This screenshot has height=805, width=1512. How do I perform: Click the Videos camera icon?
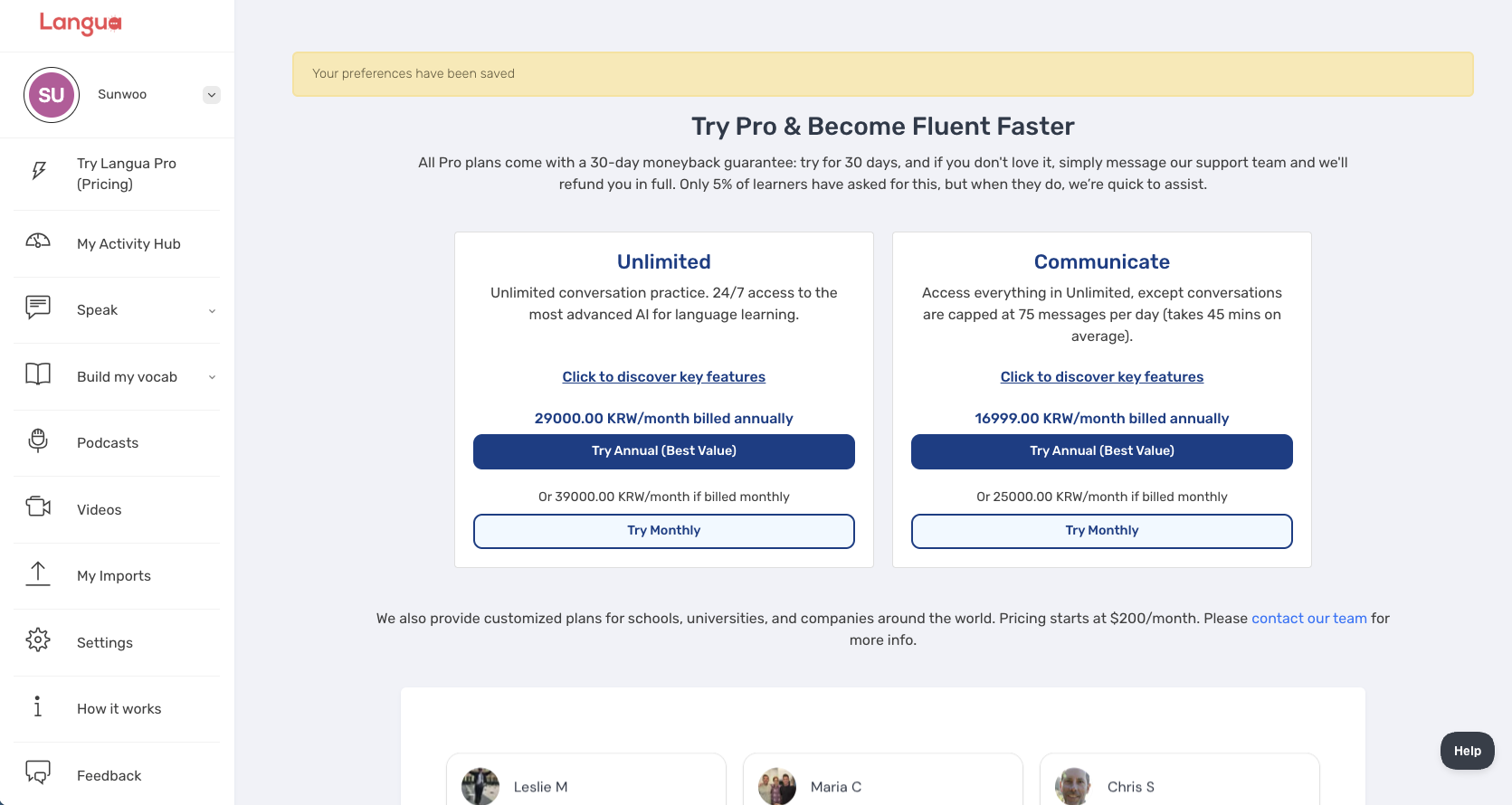tap(38, 507)
